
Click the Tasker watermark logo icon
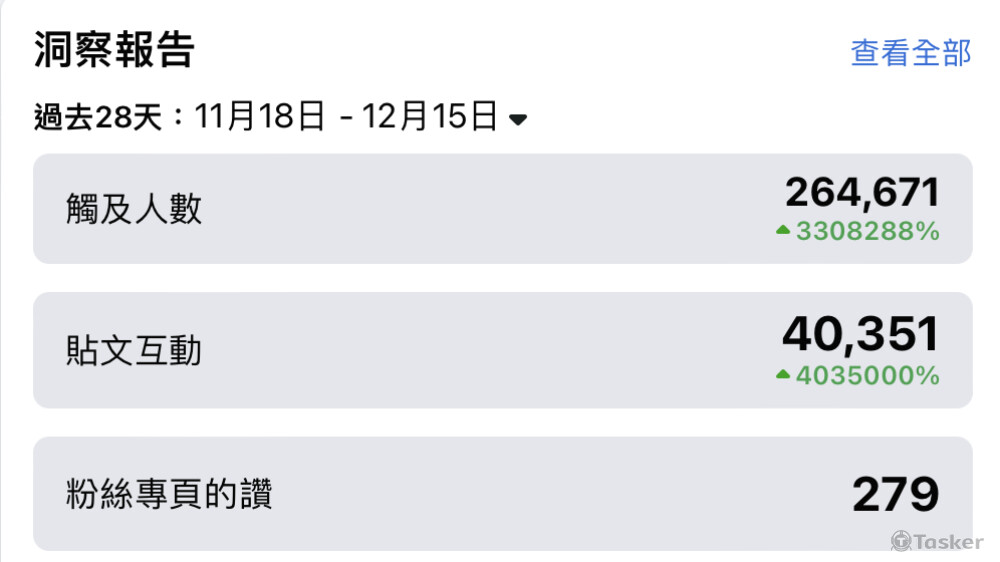pos(900,541)
